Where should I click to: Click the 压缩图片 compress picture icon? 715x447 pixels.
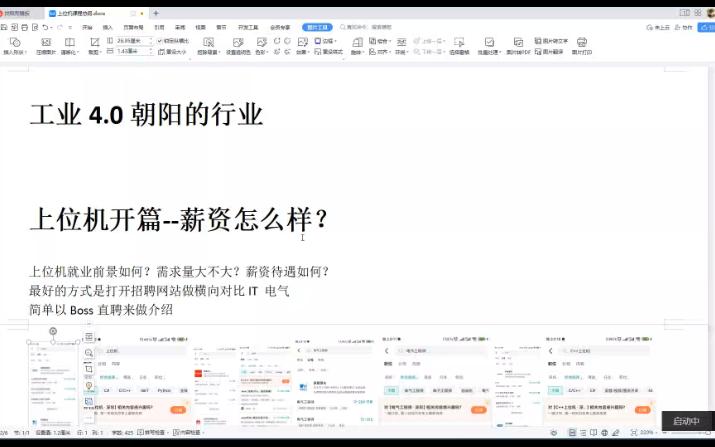46,42
